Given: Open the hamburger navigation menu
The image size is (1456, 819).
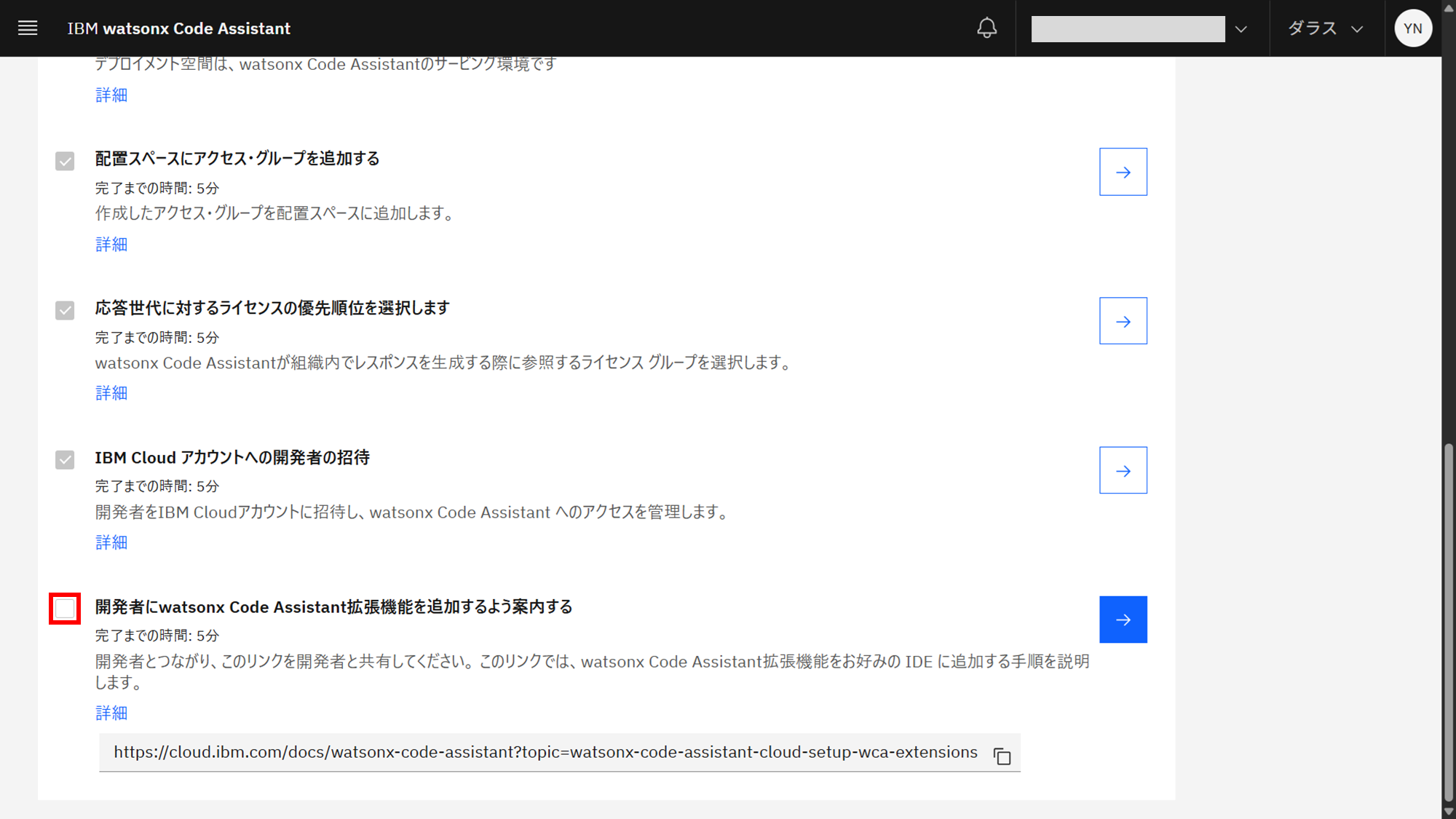Looking at the screenshot, I should click(28, 28).
